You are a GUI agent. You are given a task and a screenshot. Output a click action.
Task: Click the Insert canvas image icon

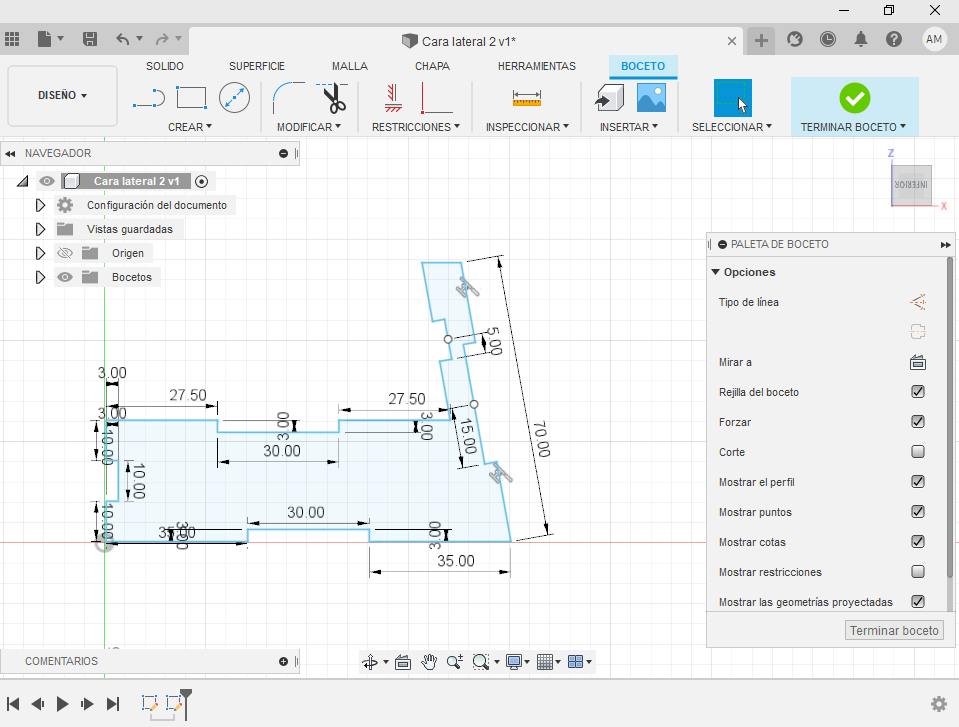pos(651,98)
